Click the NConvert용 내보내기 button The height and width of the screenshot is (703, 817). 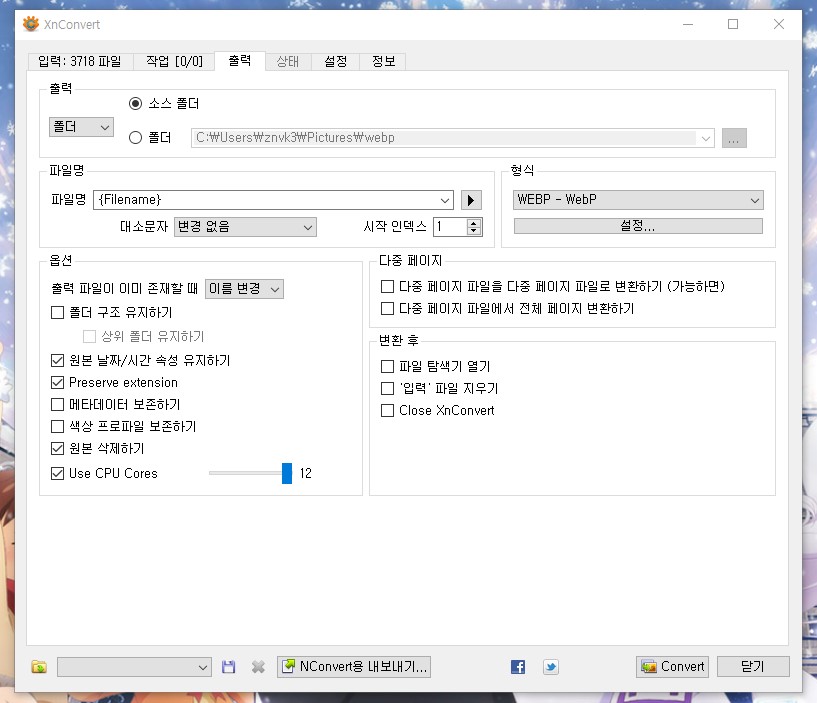click(354, 667)
